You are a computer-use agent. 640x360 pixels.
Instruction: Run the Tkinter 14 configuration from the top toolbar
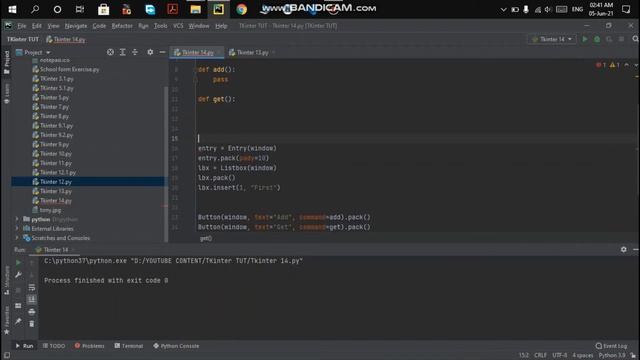585,39
